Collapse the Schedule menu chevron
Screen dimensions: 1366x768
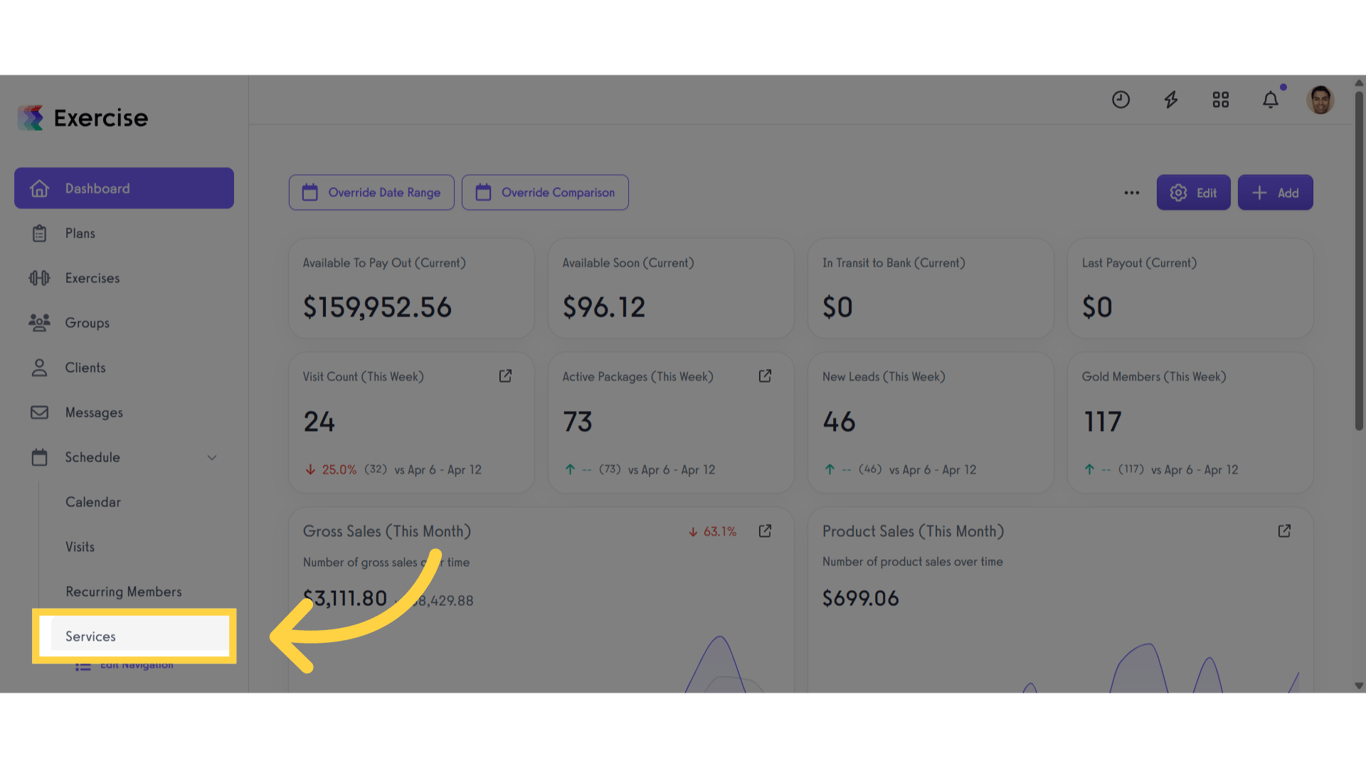(212, 458)
